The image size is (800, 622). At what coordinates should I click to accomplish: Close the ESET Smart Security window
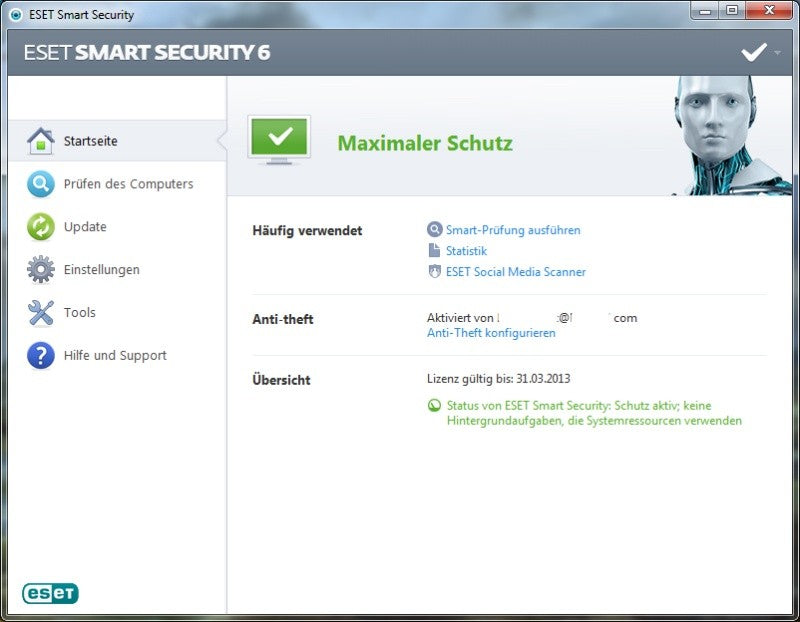click(769, 11)
